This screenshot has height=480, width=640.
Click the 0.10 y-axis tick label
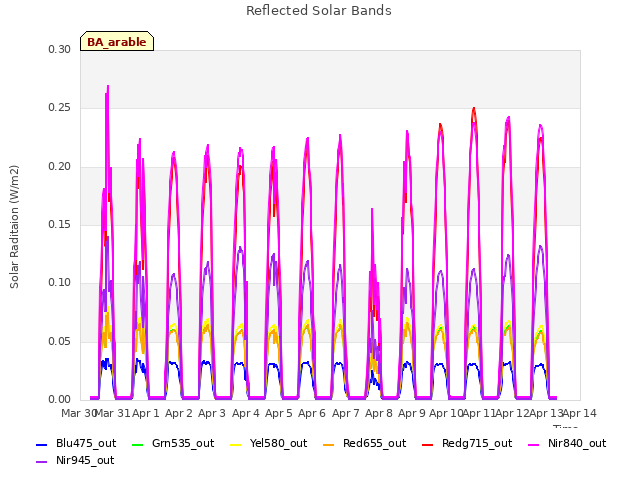tap(60, 283)
